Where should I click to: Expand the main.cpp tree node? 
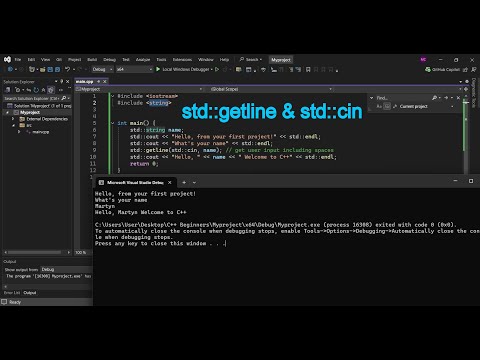coord(19,132)
